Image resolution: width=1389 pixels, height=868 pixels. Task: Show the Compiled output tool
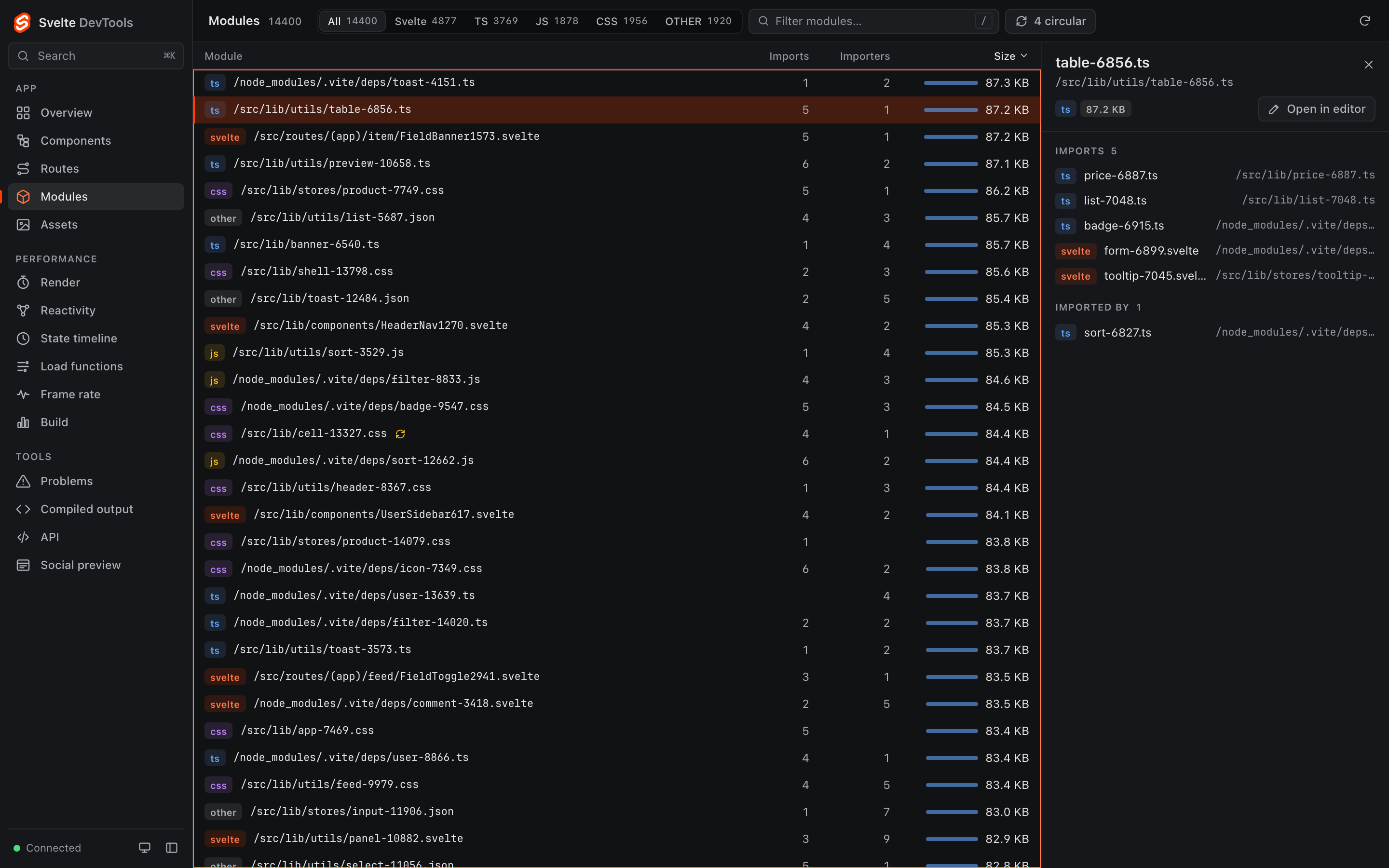coord(96,509)
